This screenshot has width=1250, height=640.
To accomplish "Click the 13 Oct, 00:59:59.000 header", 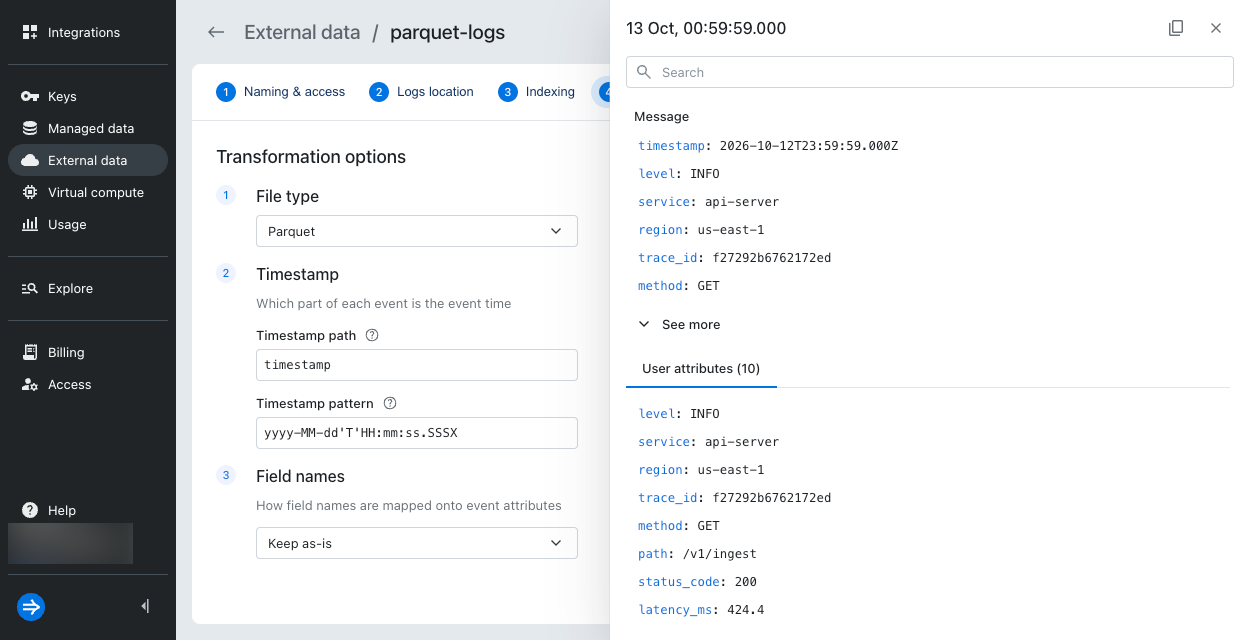I will [706, 28].
